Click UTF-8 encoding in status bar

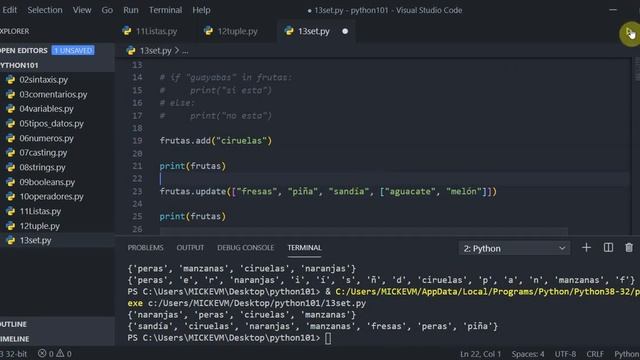click(x=565, y=354)
